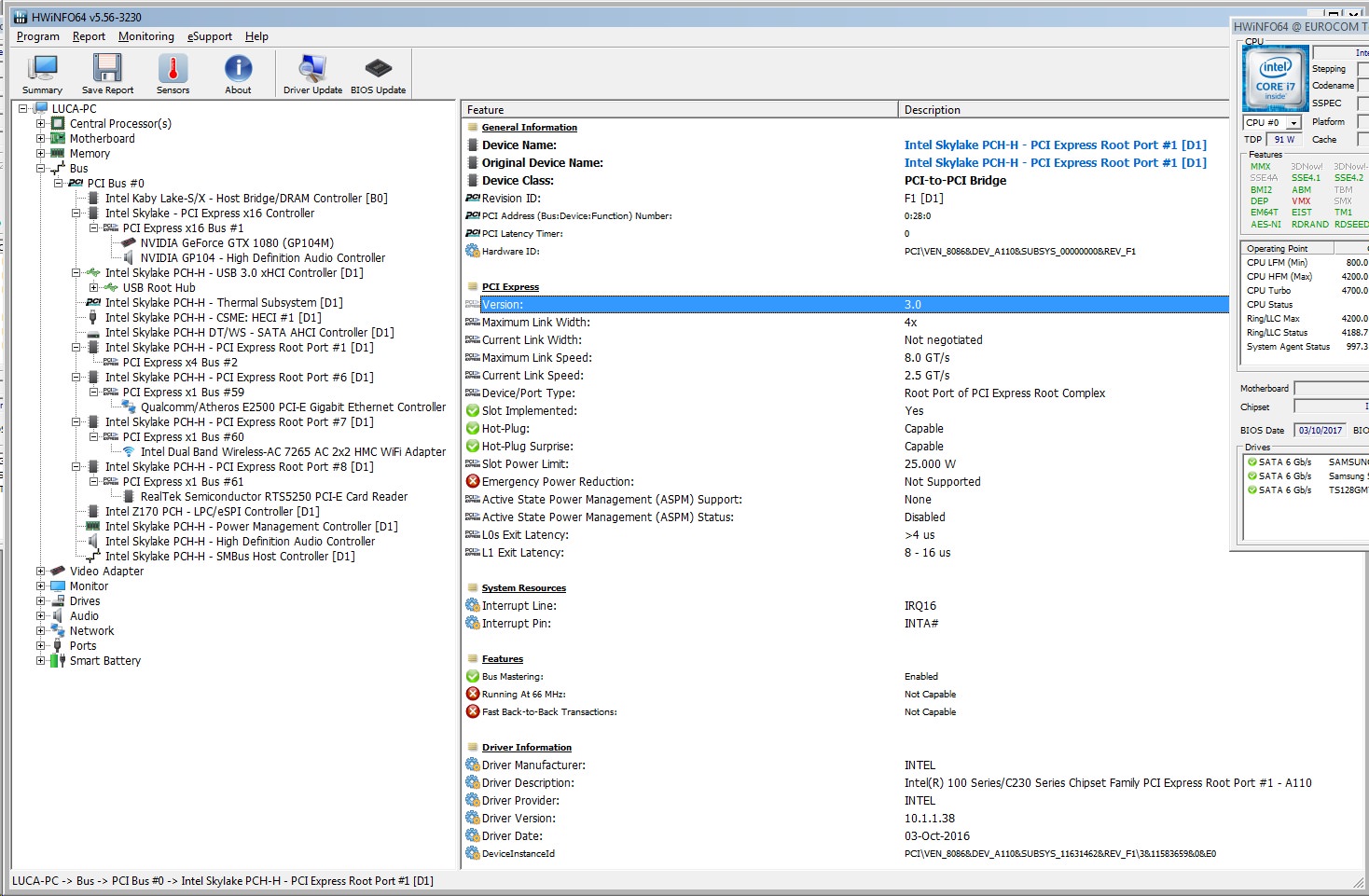Expand the USB Root Hub node

[x=93, y=287]
